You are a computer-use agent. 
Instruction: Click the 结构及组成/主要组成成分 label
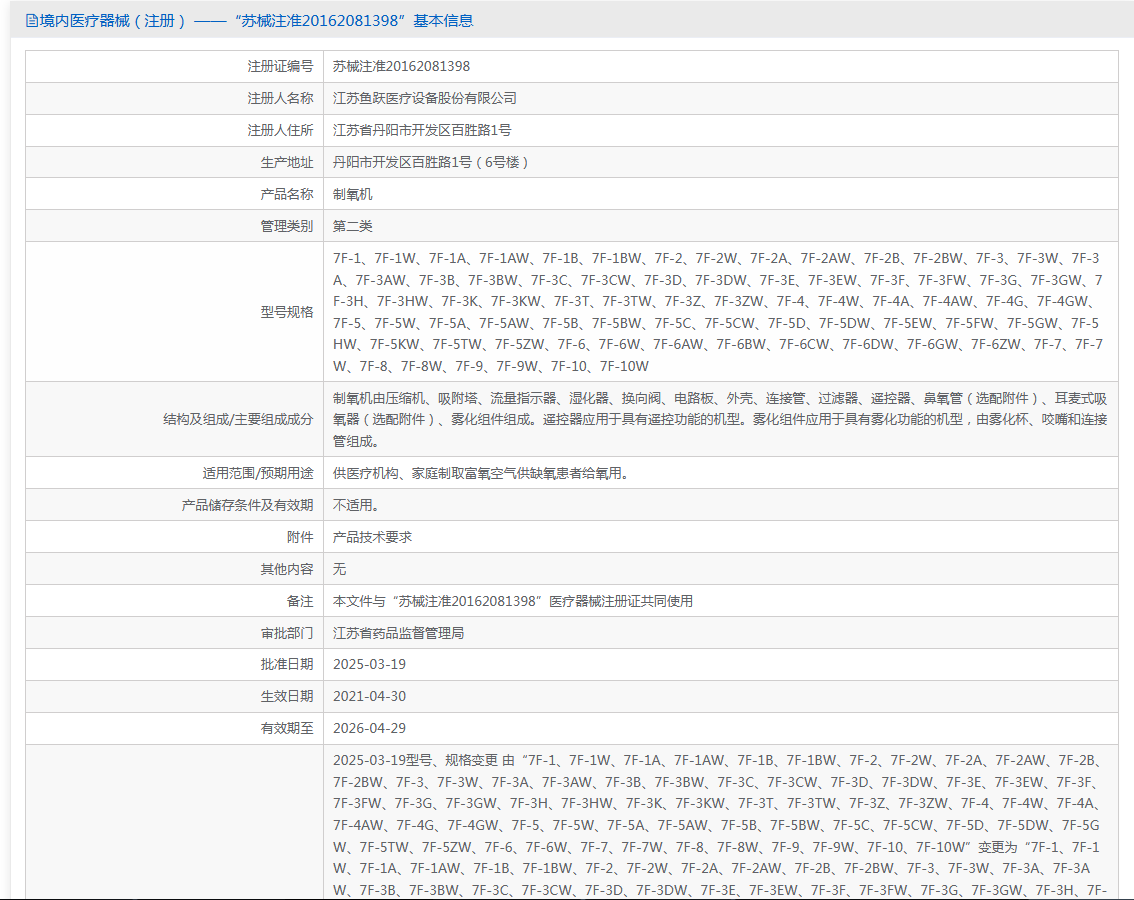tap(238, 419)
